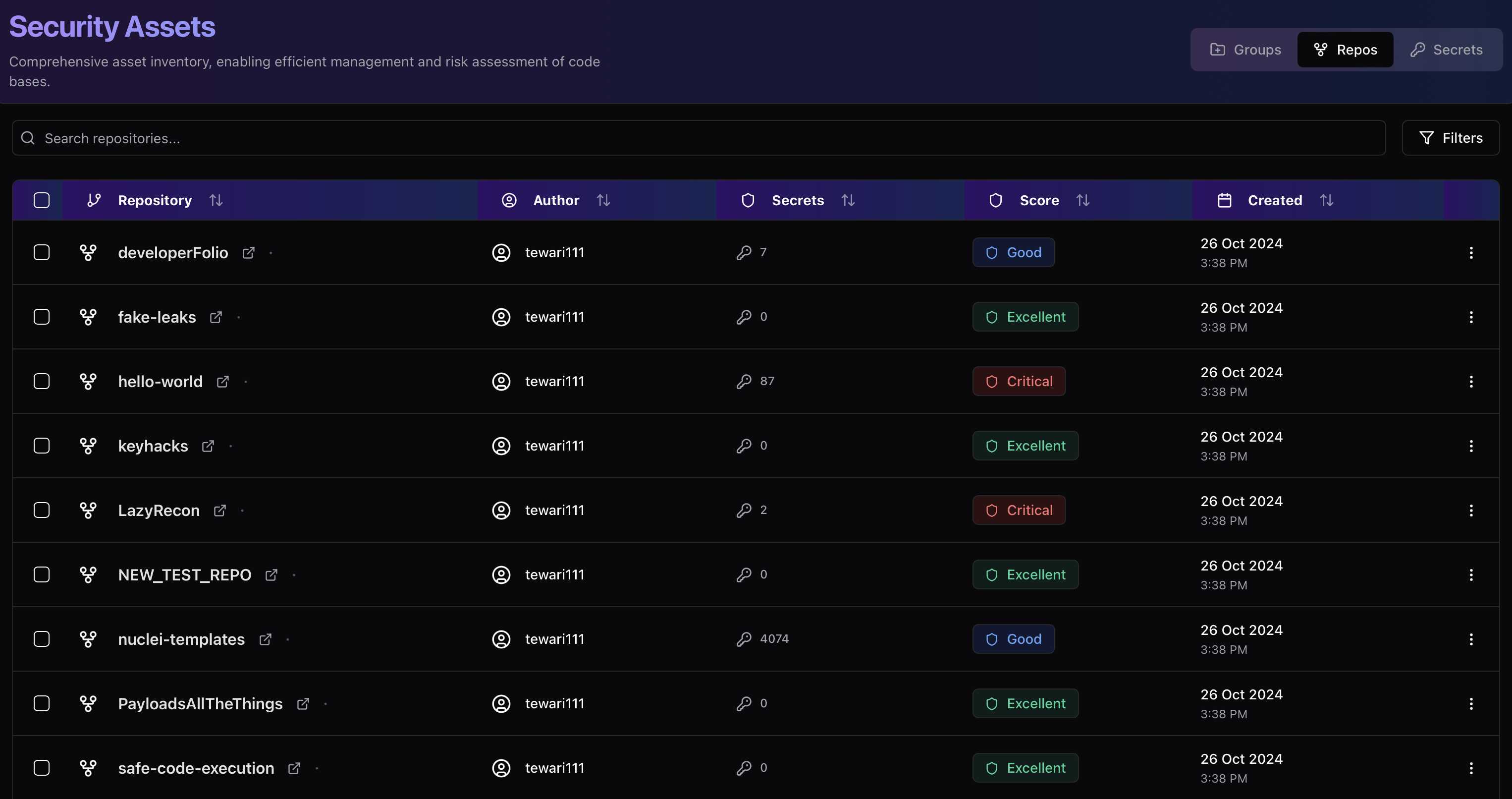Check the keyhacks repository checkbox
This screenshot has width=1512, height=799.
[42, 446]
